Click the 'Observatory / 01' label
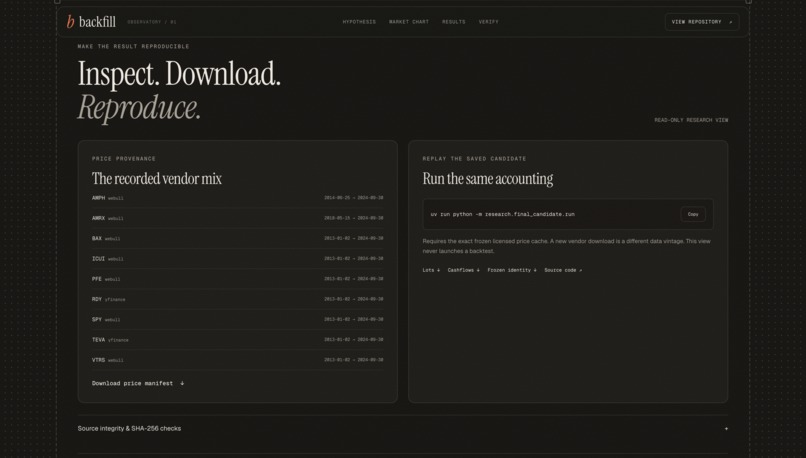 [x=152, y=22]
